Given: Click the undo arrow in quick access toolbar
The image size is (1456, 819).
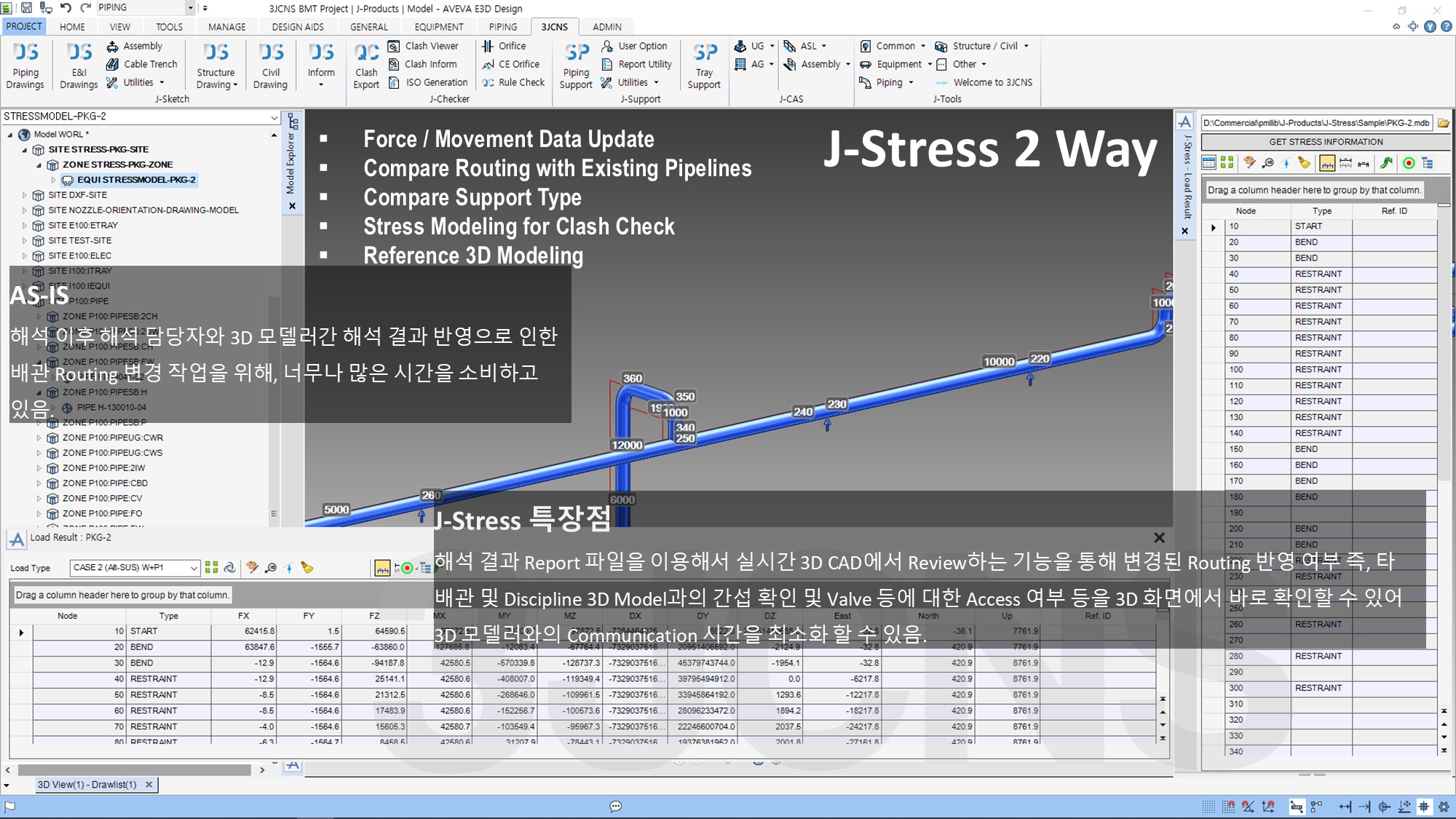Looking at the screenshot, I should click(x=66, y=7).
